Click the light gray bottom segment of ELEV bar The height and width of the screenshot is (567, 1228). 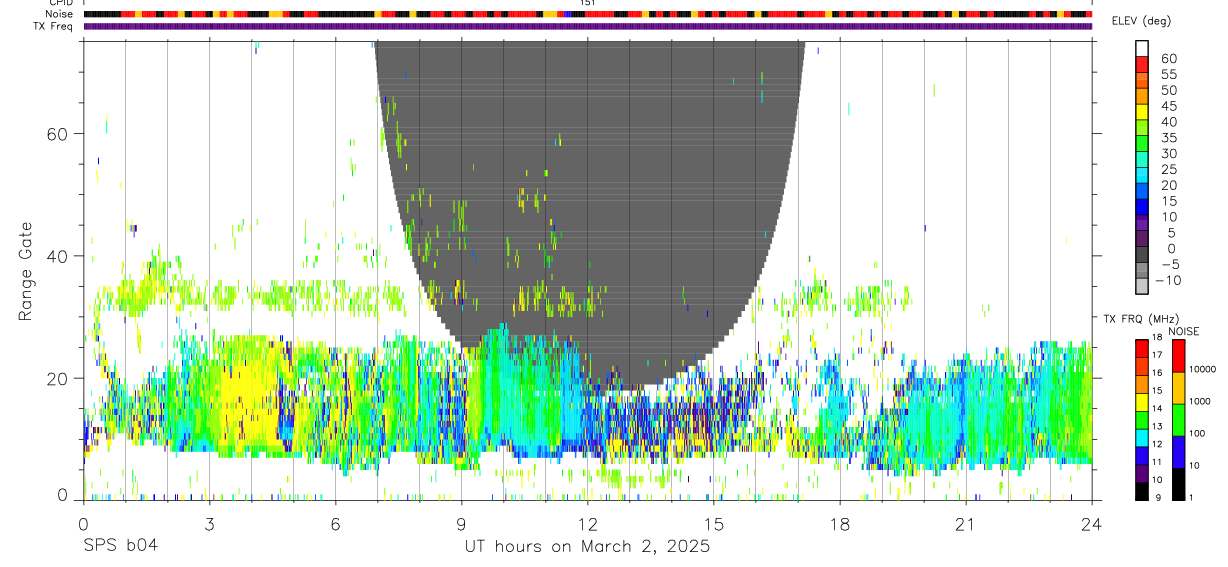pyautogui.click(x=1141, y=285)
